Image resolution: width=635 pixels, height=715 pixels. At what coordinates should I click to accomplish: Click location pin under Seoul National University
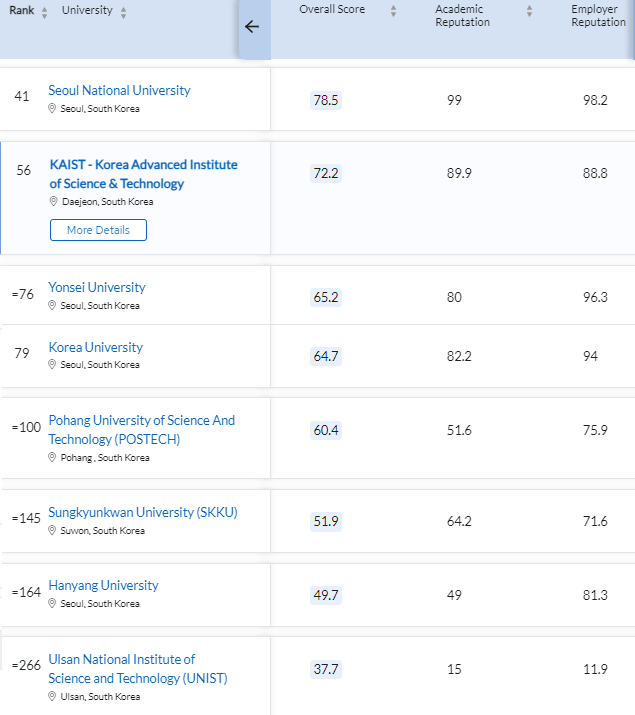pyautogui.click(x=52, y=108)
